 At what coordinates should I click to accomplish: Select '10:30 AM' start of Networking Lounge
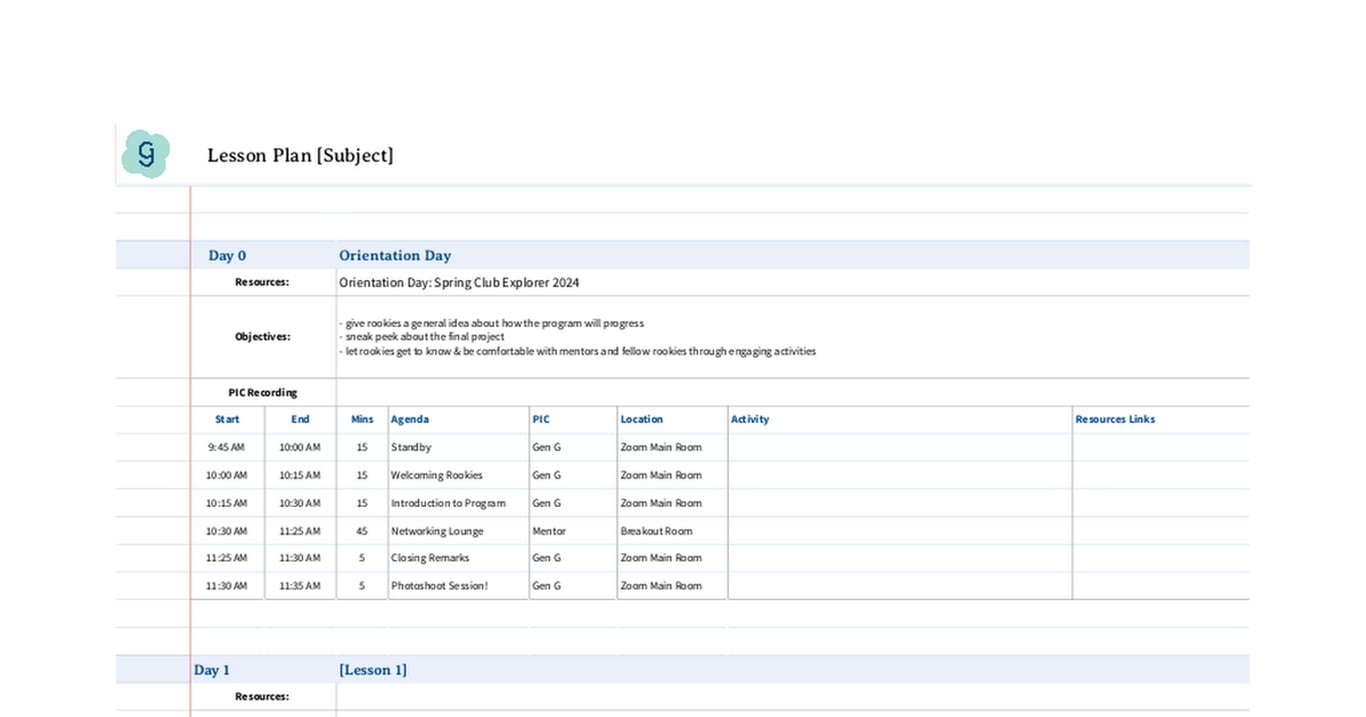tap(226, 531)
